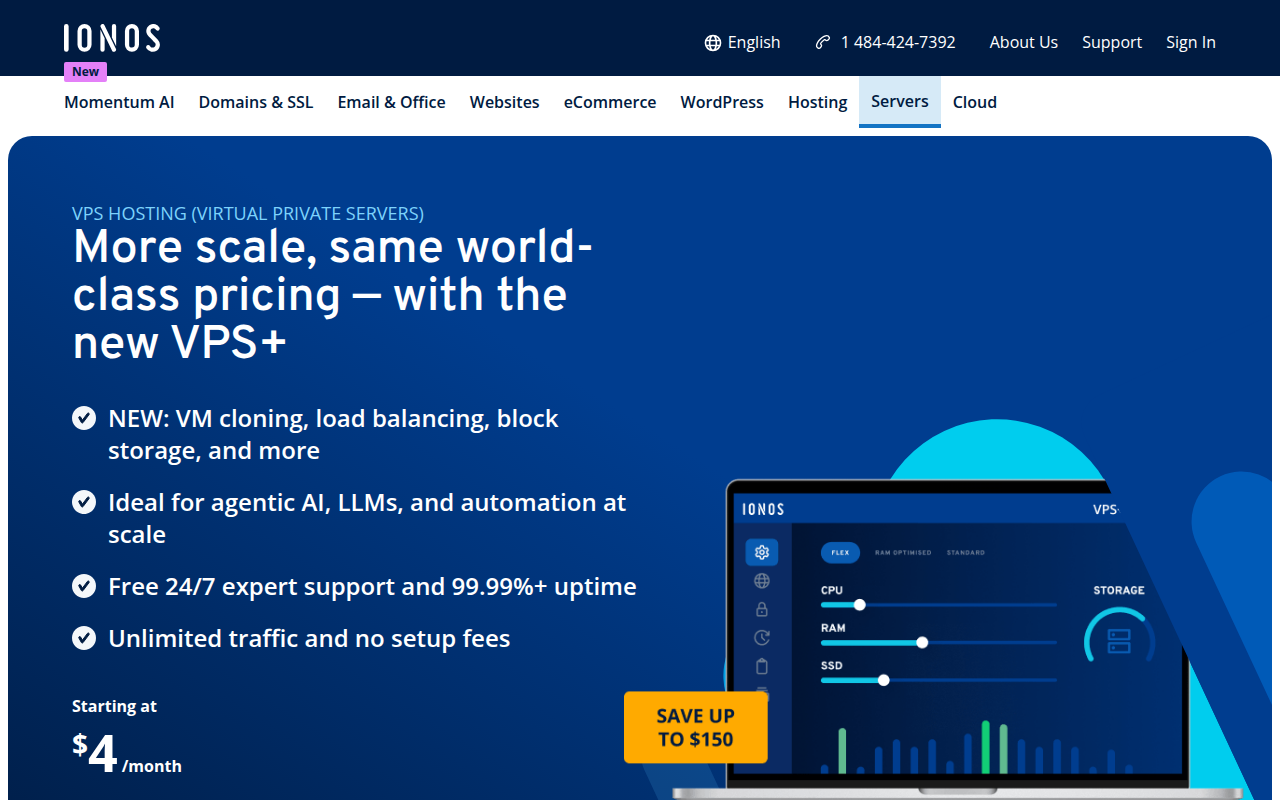Call the 1 484-424-7392 number link
The width and height of the screenshot is (1280, 800).
886,42
